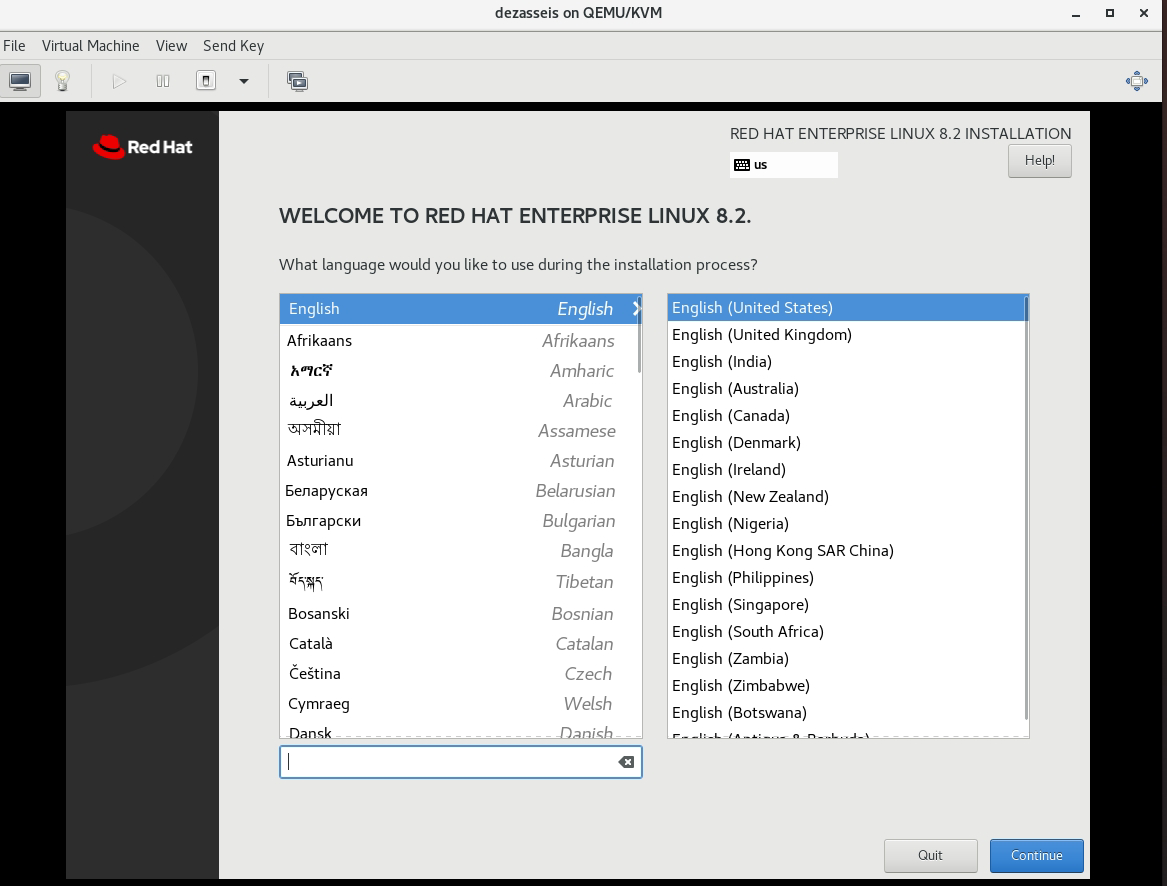Screen dimensions: 1167x886
Task: Select English (Canada) locale
Action: coord(846,415)
